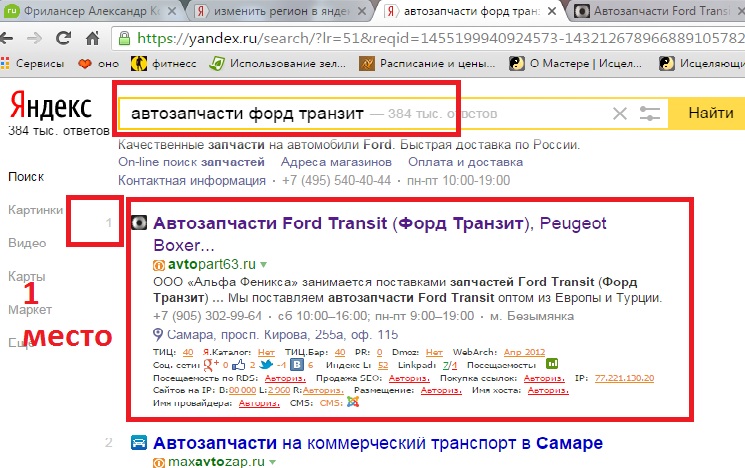Click the thumbs-up like icon in Соц. сети

click(x=239, y=365)
